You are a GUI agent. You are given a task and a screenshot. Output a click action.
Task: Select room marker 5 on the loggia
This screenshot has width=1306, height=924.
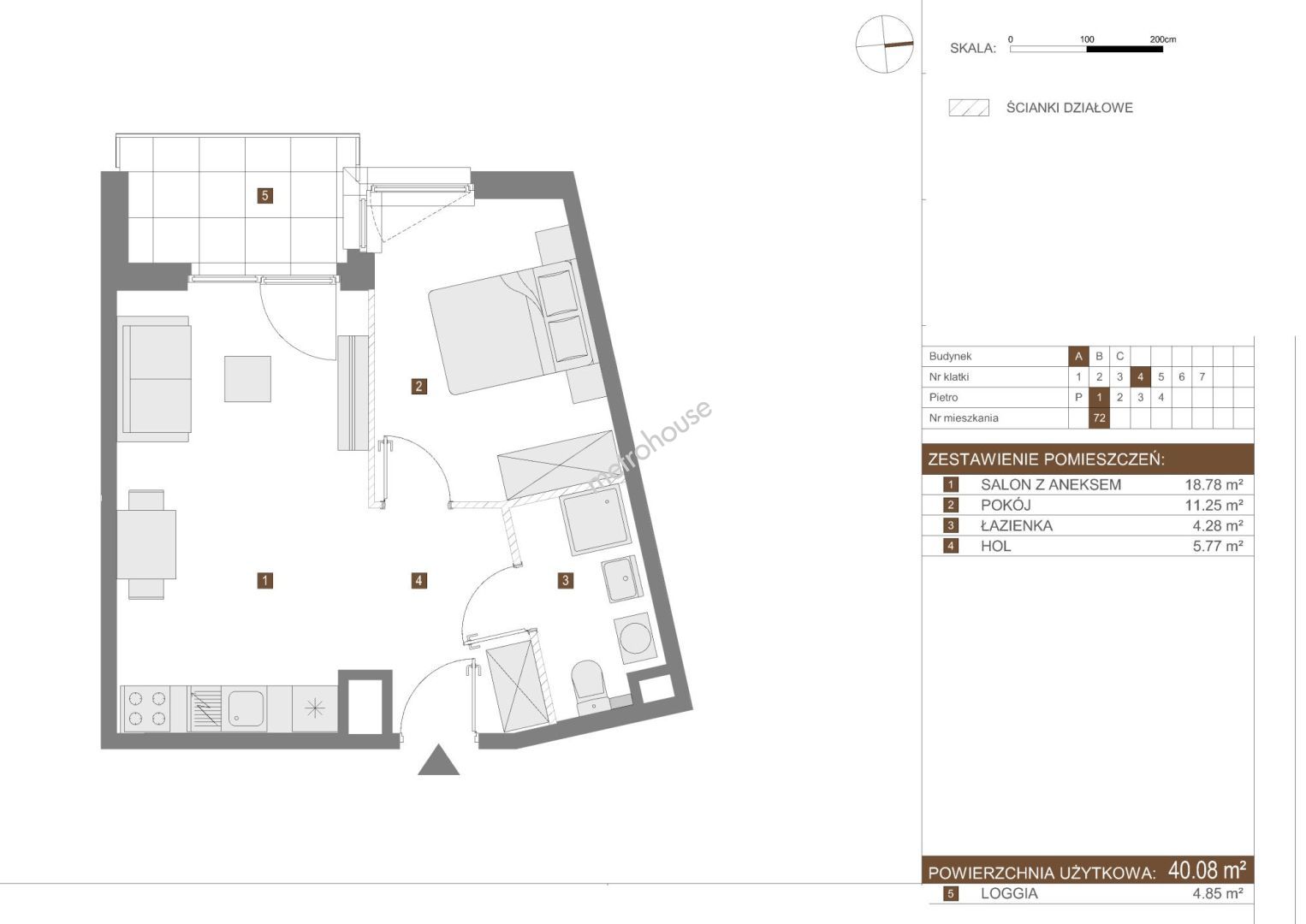point(265,196)
